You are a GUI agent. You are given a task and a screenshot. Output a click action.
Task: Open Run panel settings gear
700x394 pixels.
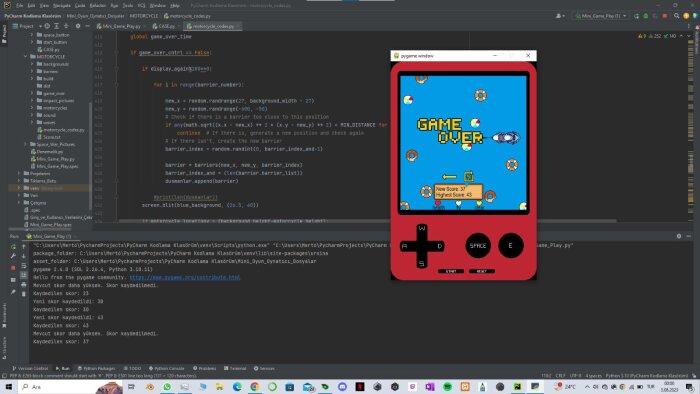point(679,236)
